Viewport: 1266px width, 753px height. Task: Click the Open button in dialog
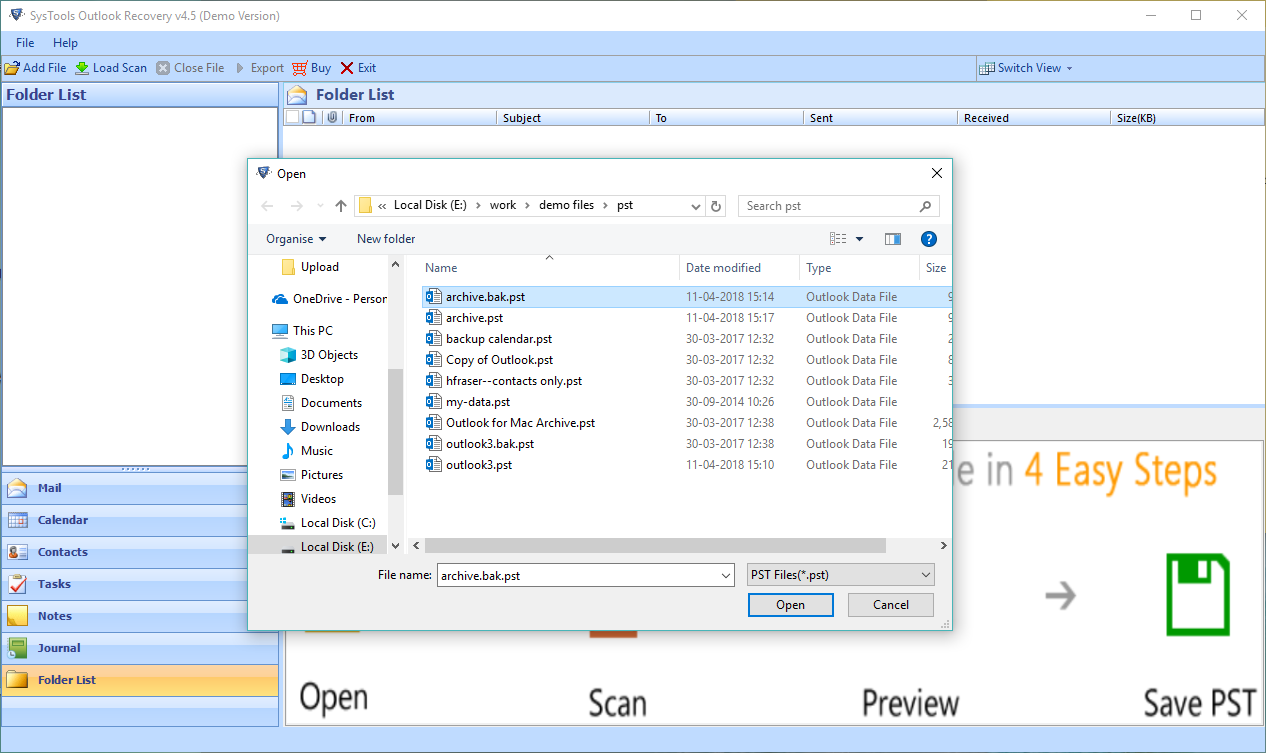(790, 605)
